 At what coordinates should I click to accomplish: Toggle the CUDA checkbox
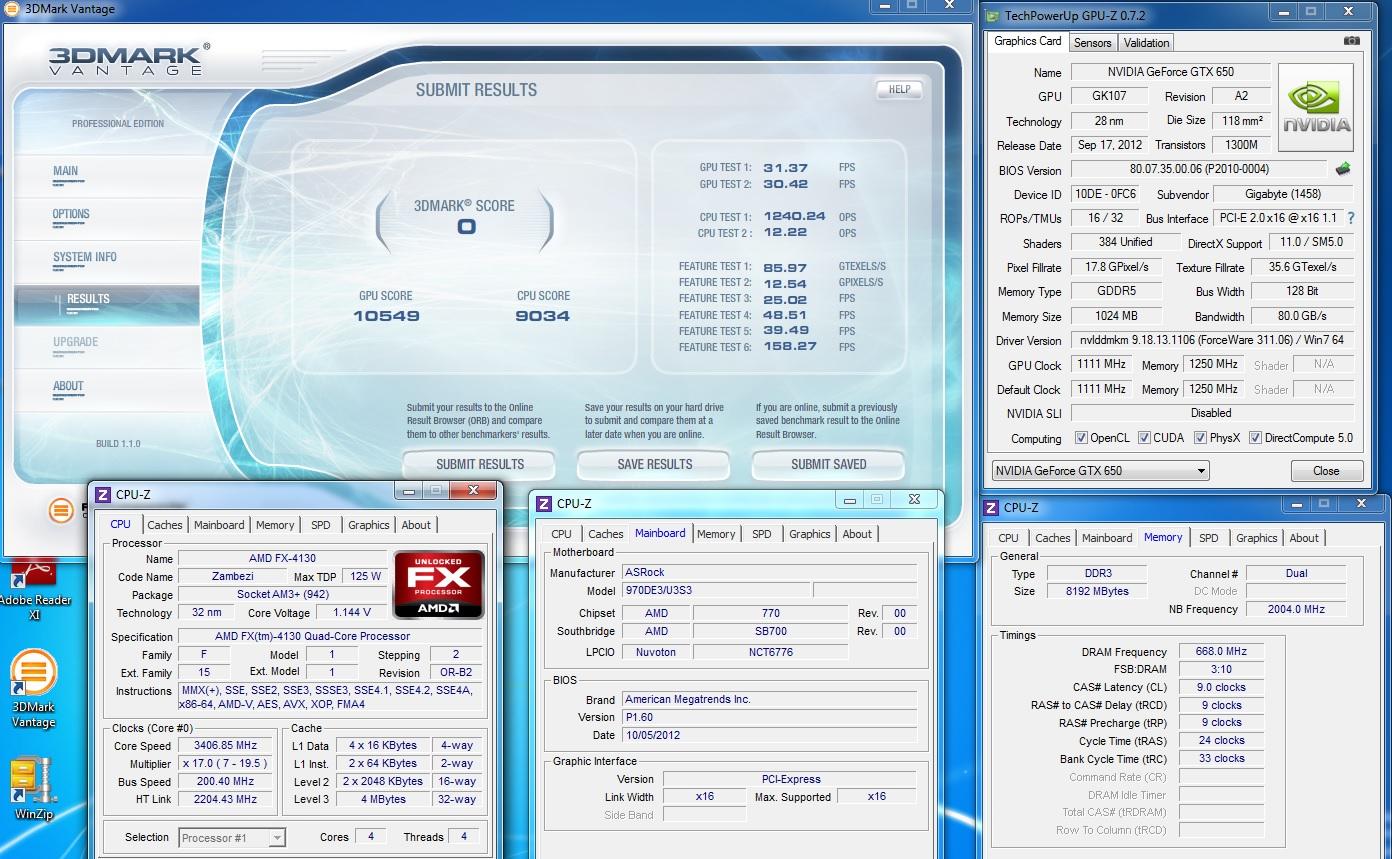(1143, 438)
